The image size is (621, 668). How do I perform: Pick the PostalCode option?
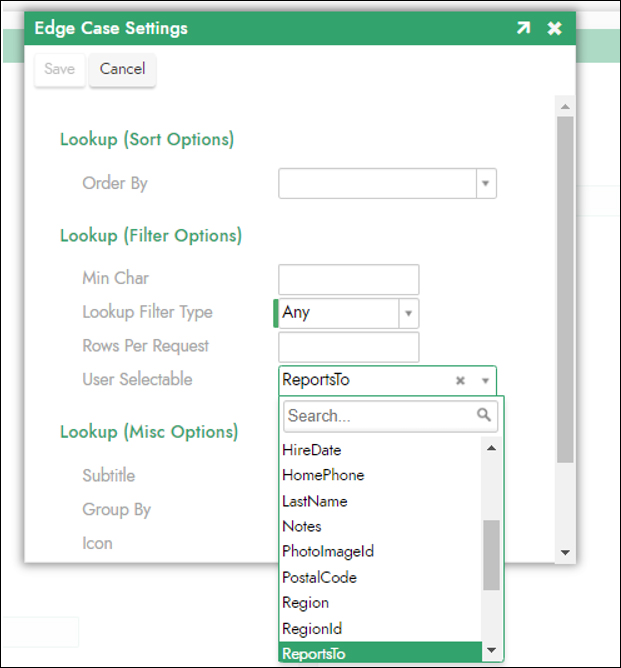coord(319,577)
